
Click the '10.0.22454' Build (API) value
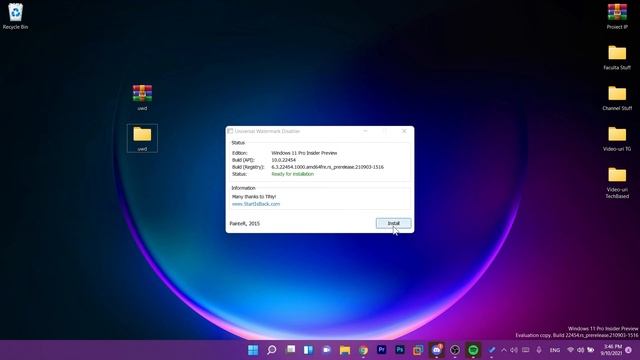point(283,160)
